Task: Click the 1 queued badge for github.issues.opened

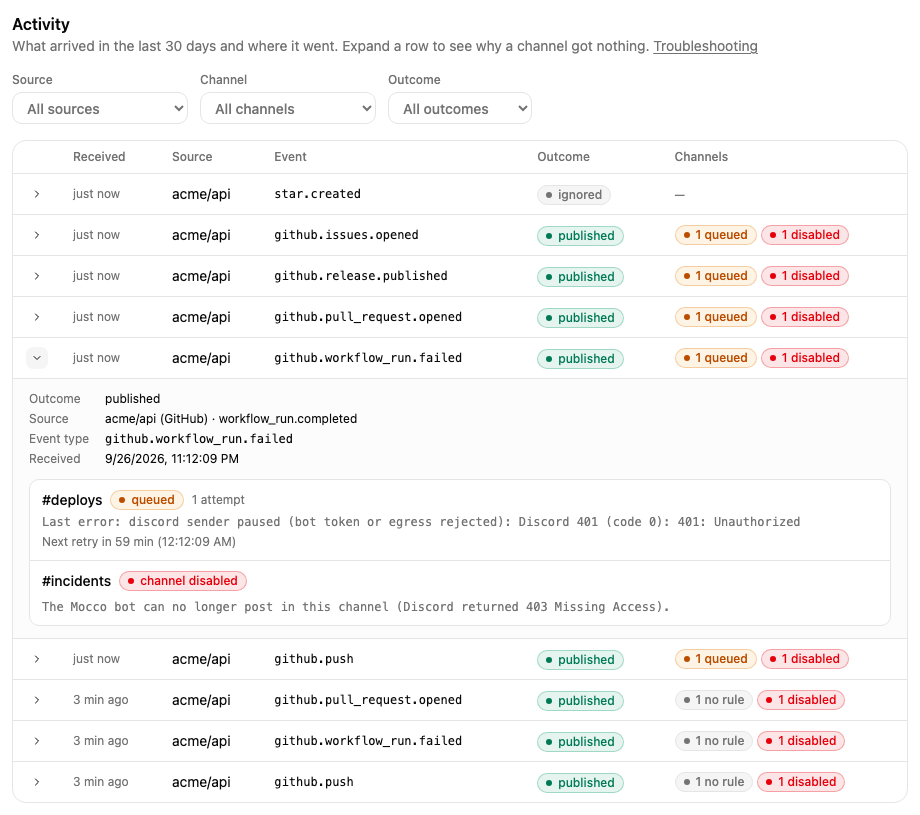Action: coord(715,235)
